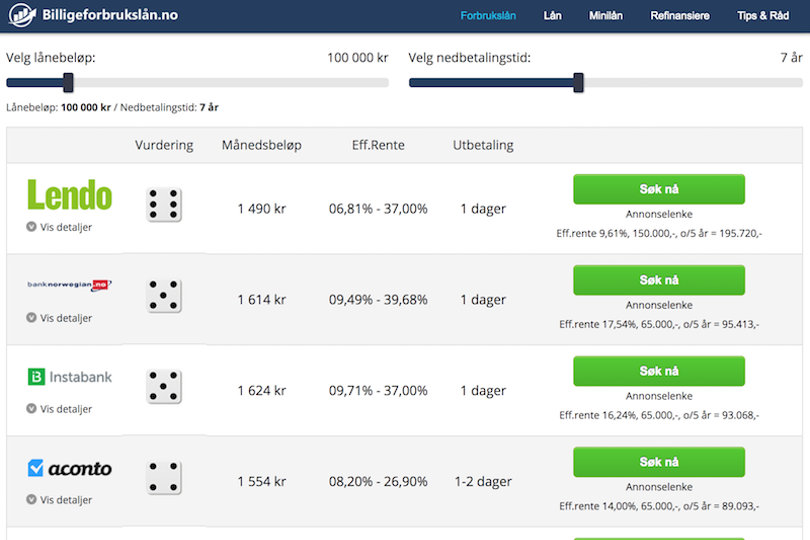Click the 1 624 kr monthly amount

(x=261, y=391)
